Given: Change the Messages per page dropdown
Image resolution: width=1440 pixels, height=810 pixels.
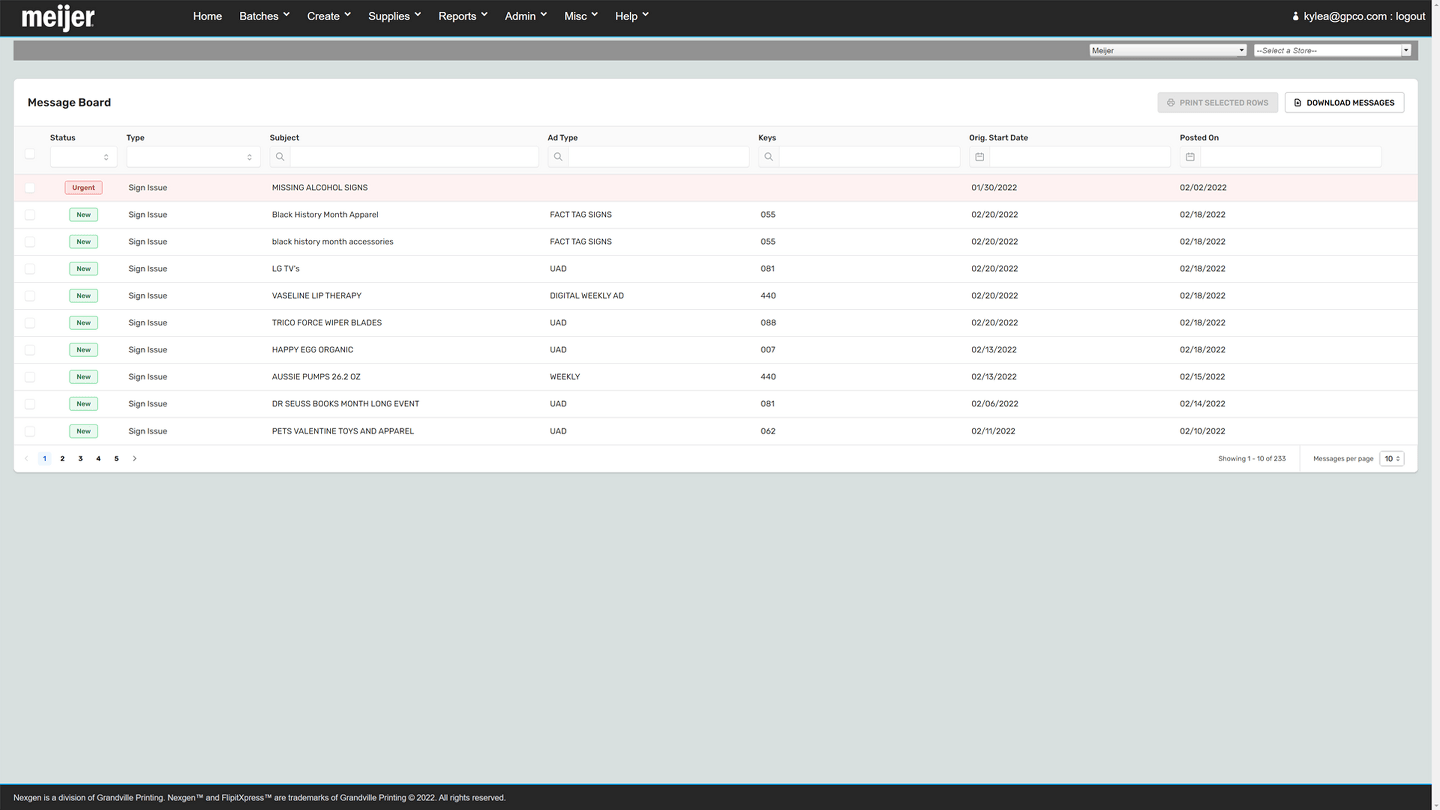Looking at the screenshot, I should pyautogui.click(x=1392, y=459).
